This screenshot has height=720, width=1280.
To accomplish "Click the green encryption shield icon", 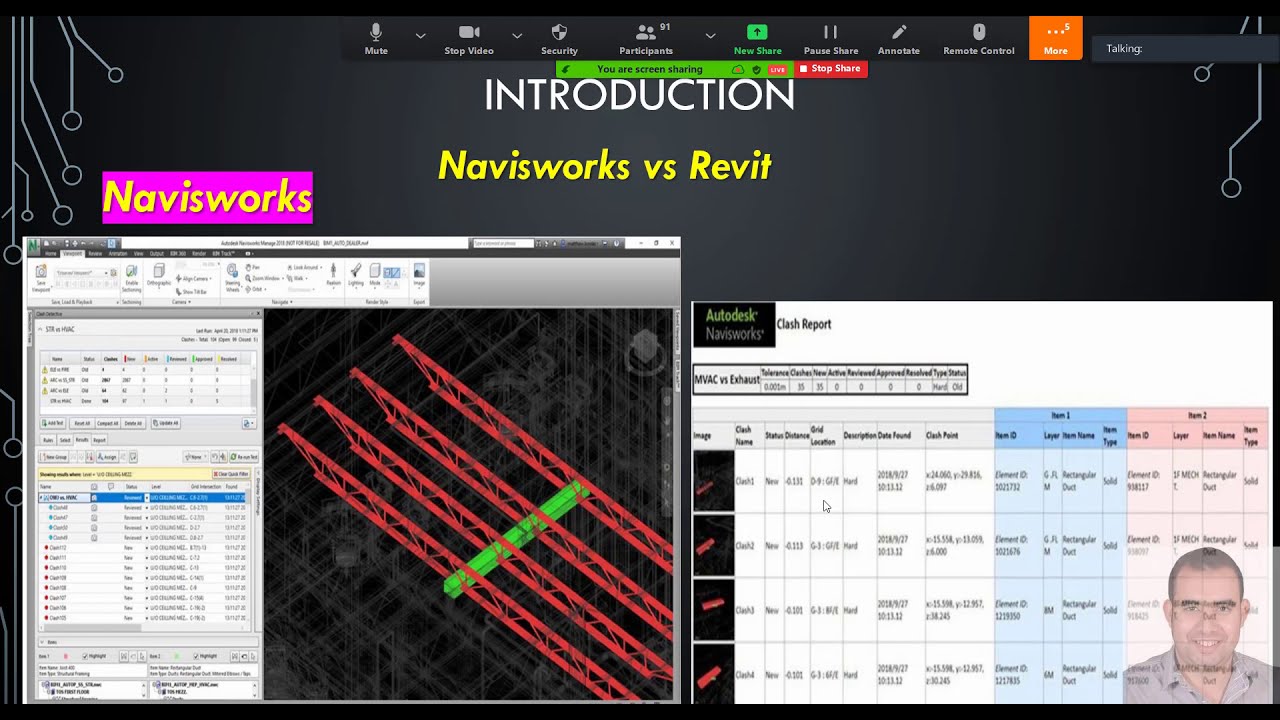I will click(757, 69).
